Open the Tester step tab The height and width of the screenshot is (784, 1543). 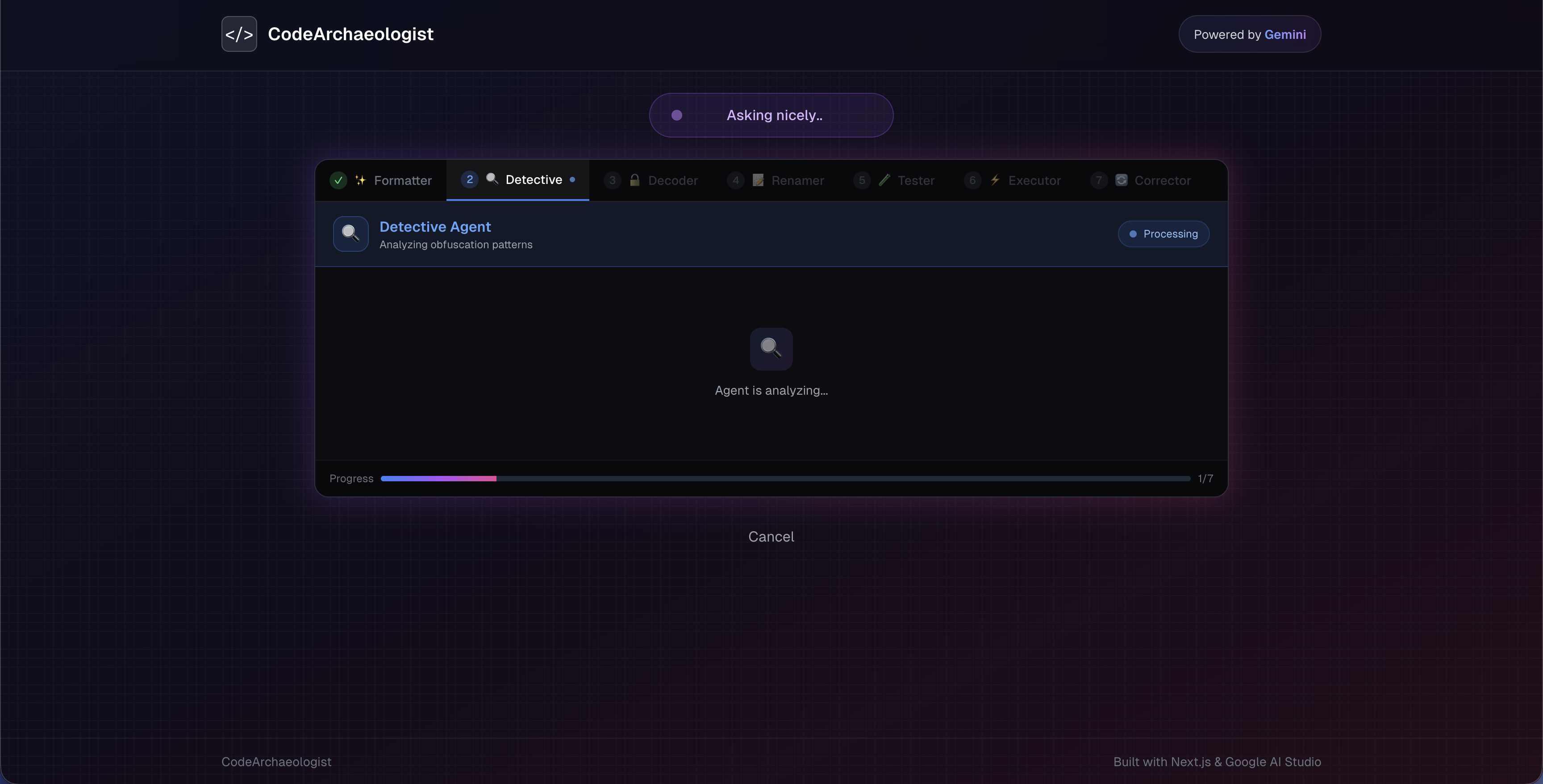[915, 180]
